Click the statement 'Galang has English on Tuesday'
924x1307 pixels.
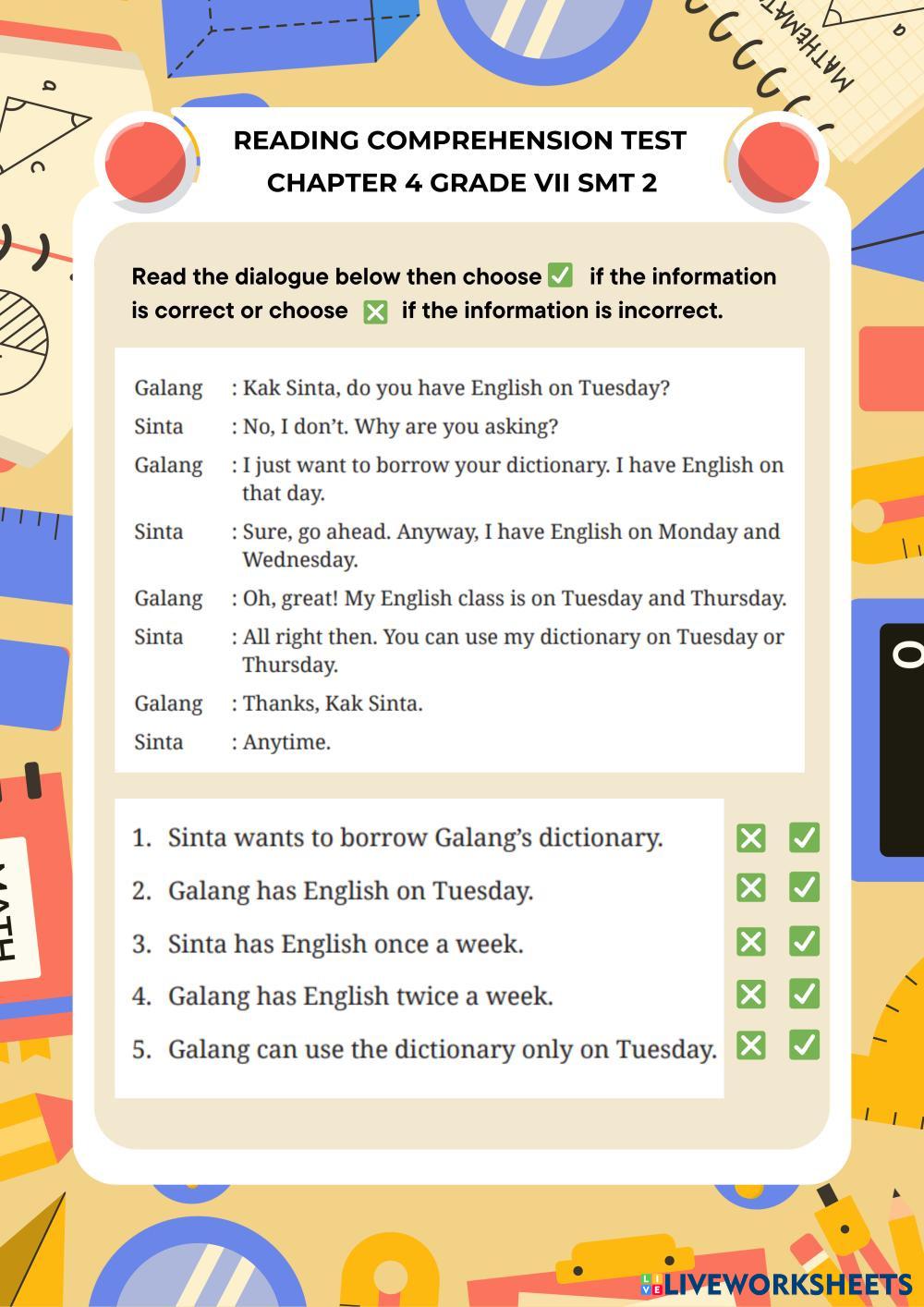(350, 891)
